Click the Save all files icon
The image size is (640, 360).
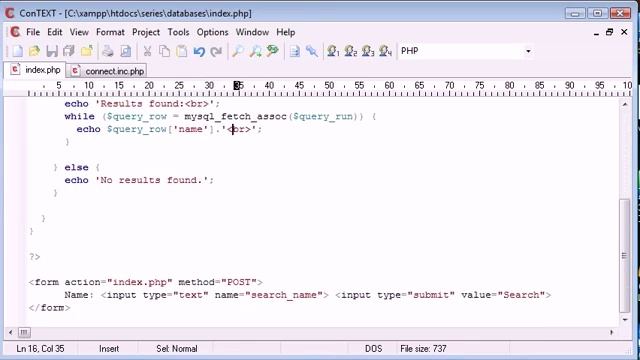click(69, 51)
